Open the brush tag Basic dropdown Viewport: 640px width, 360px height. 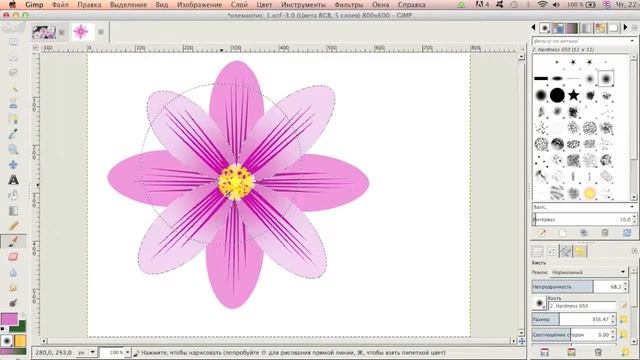pyautogui.click(x=632, y=207)
